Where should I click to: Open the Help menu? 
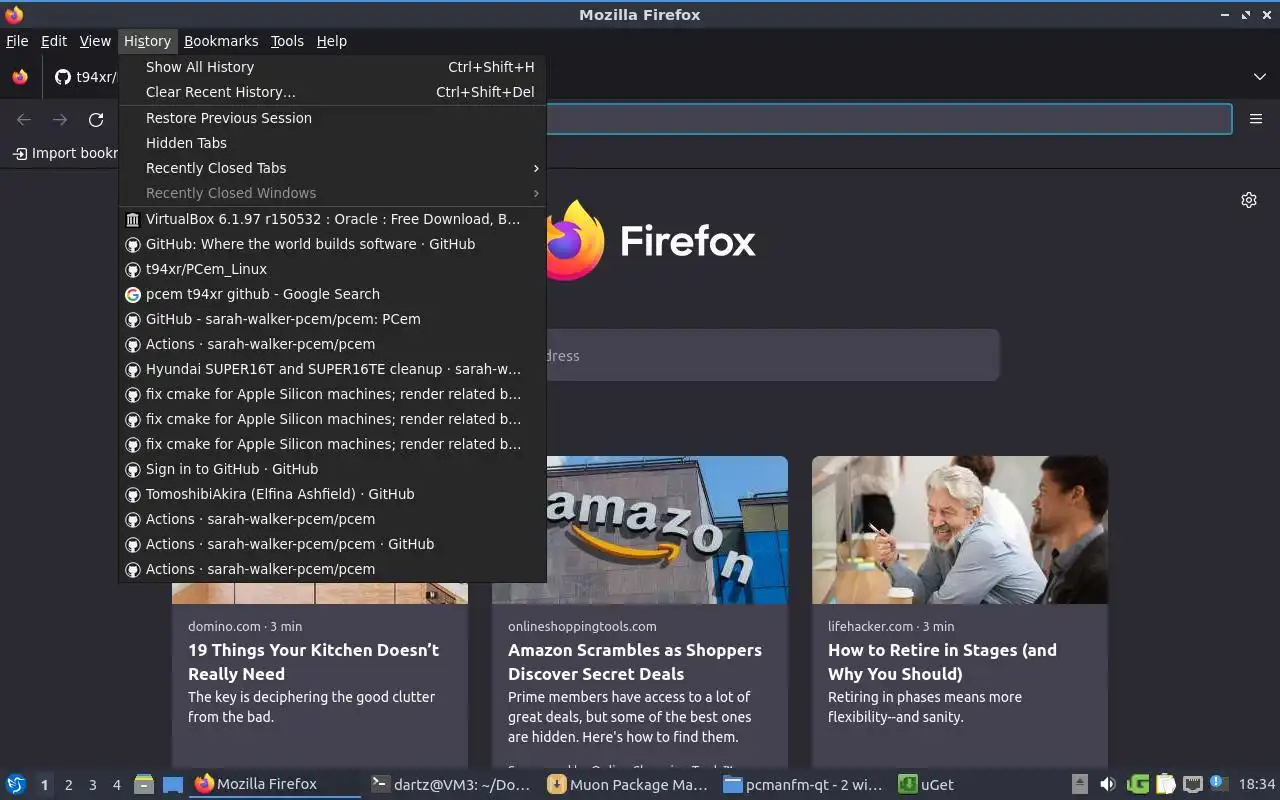tap(332, 41)
